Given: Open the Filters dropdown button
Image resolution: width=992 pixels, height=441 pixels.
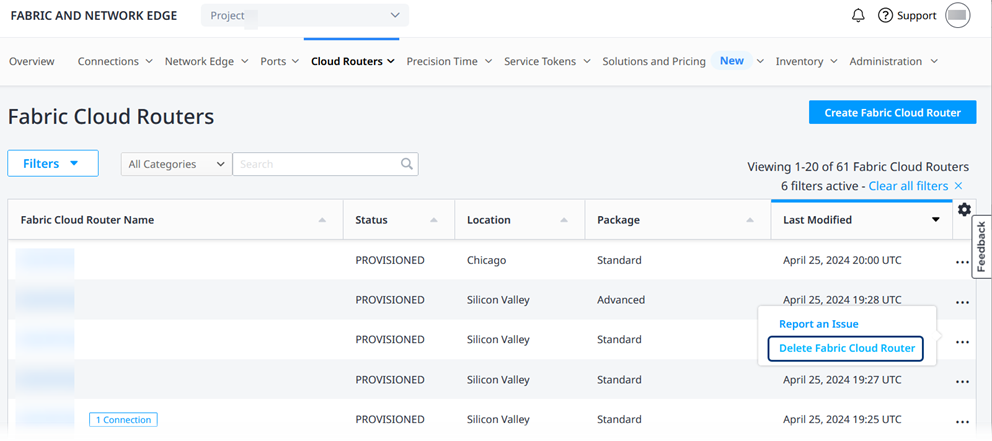Looking at the screenshot, I should tap(53, 163).
